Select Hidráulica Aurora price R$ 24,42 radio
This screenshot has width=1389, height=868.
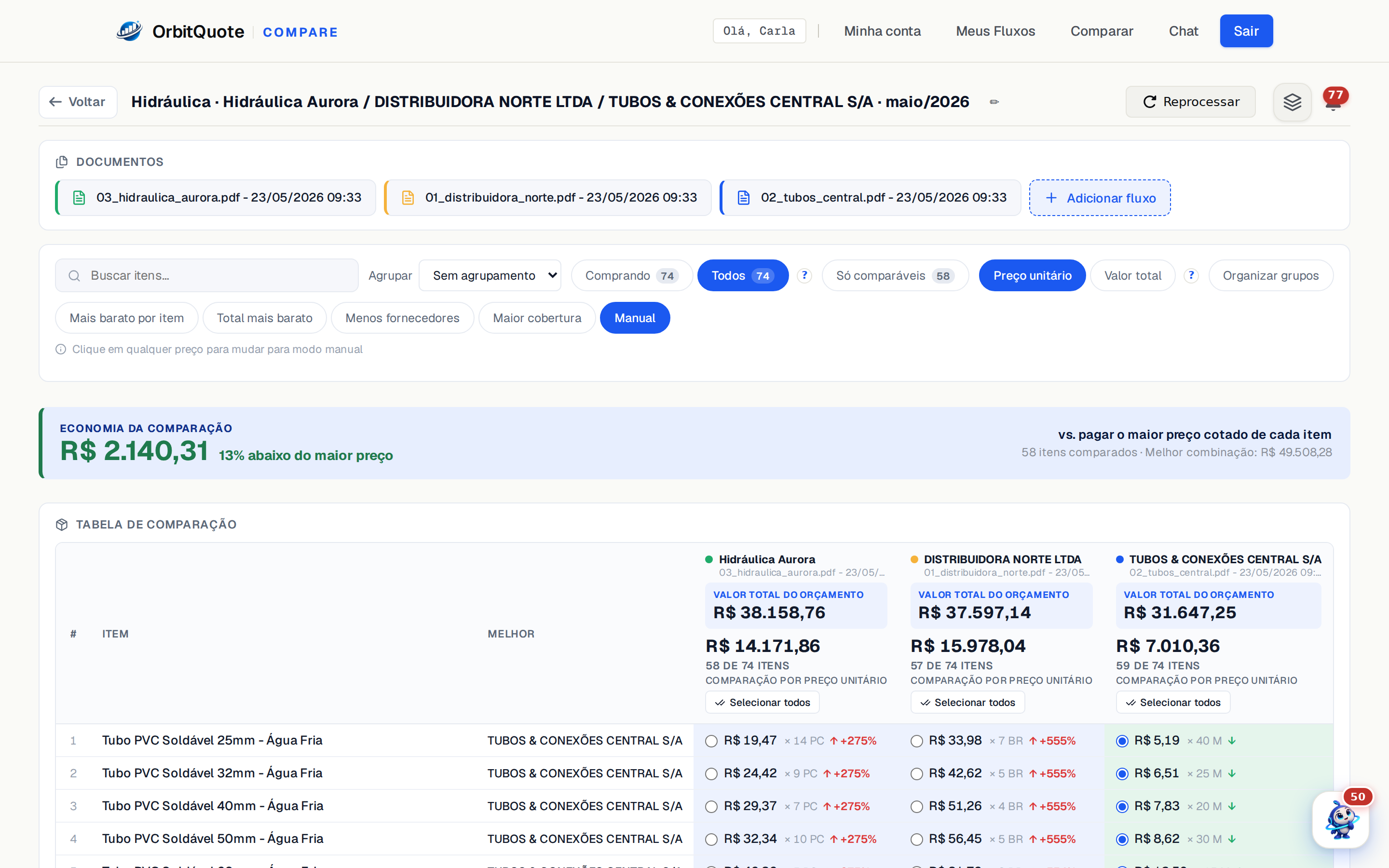pos(712,774)
